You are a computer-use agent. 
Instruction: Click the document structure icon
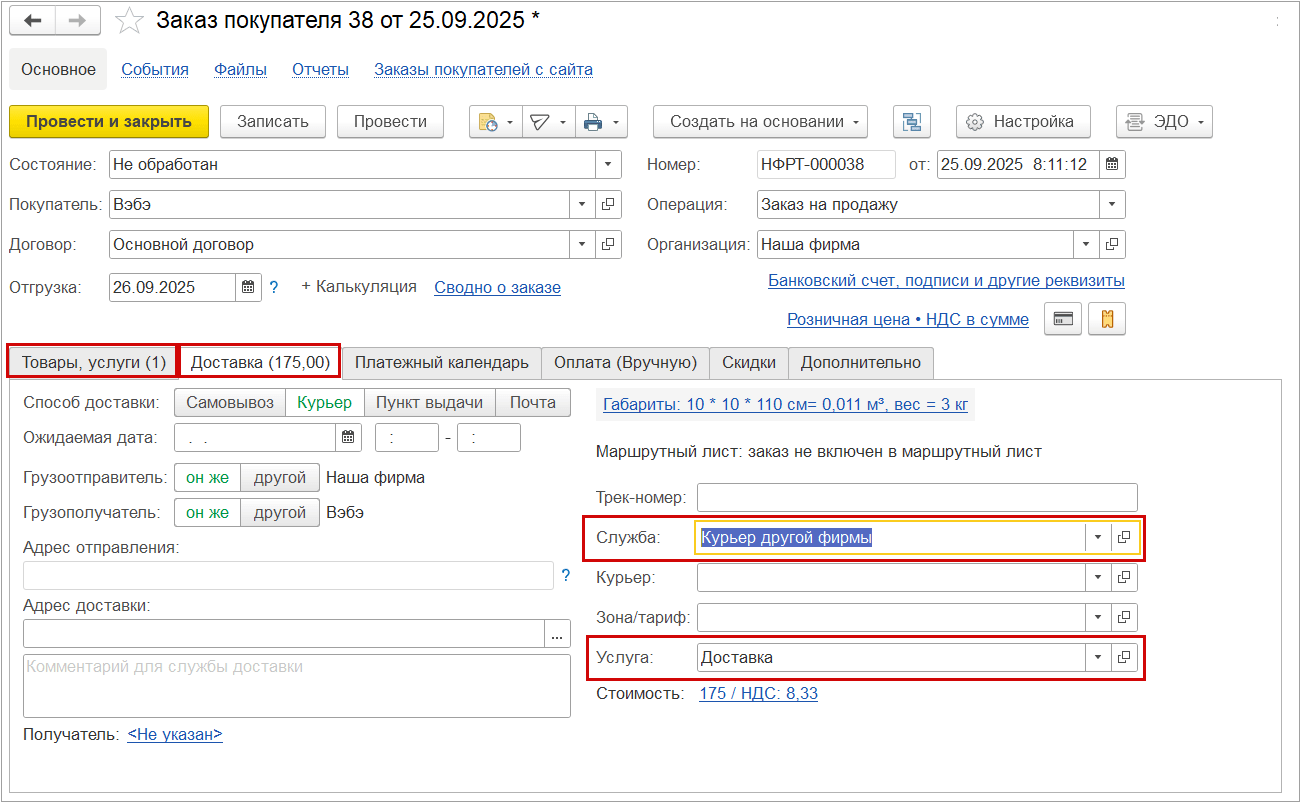point(911,122)
